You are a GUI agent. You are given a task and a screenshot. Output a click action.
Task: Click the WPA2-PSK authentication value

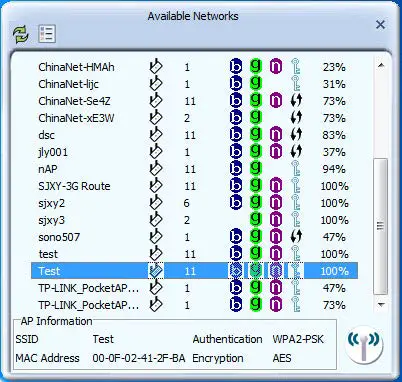298,339
